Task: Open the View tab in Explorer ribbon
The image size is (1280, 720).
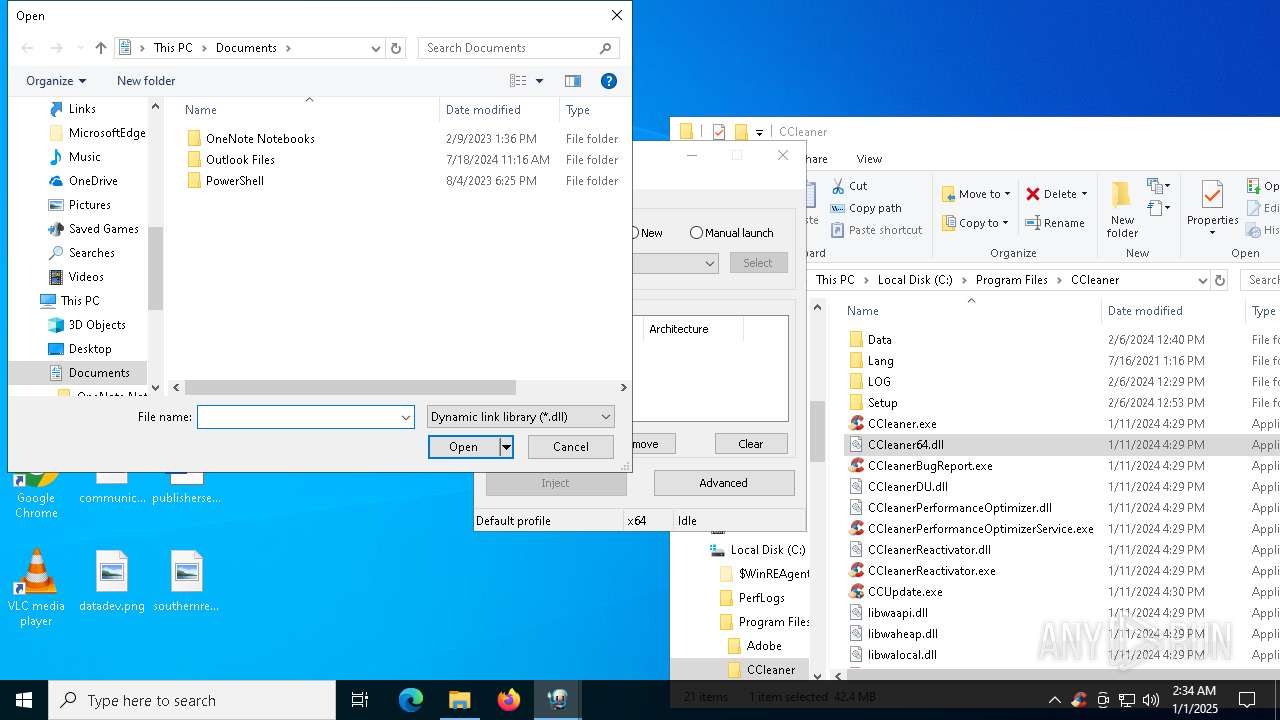Action: pos(869,159)
